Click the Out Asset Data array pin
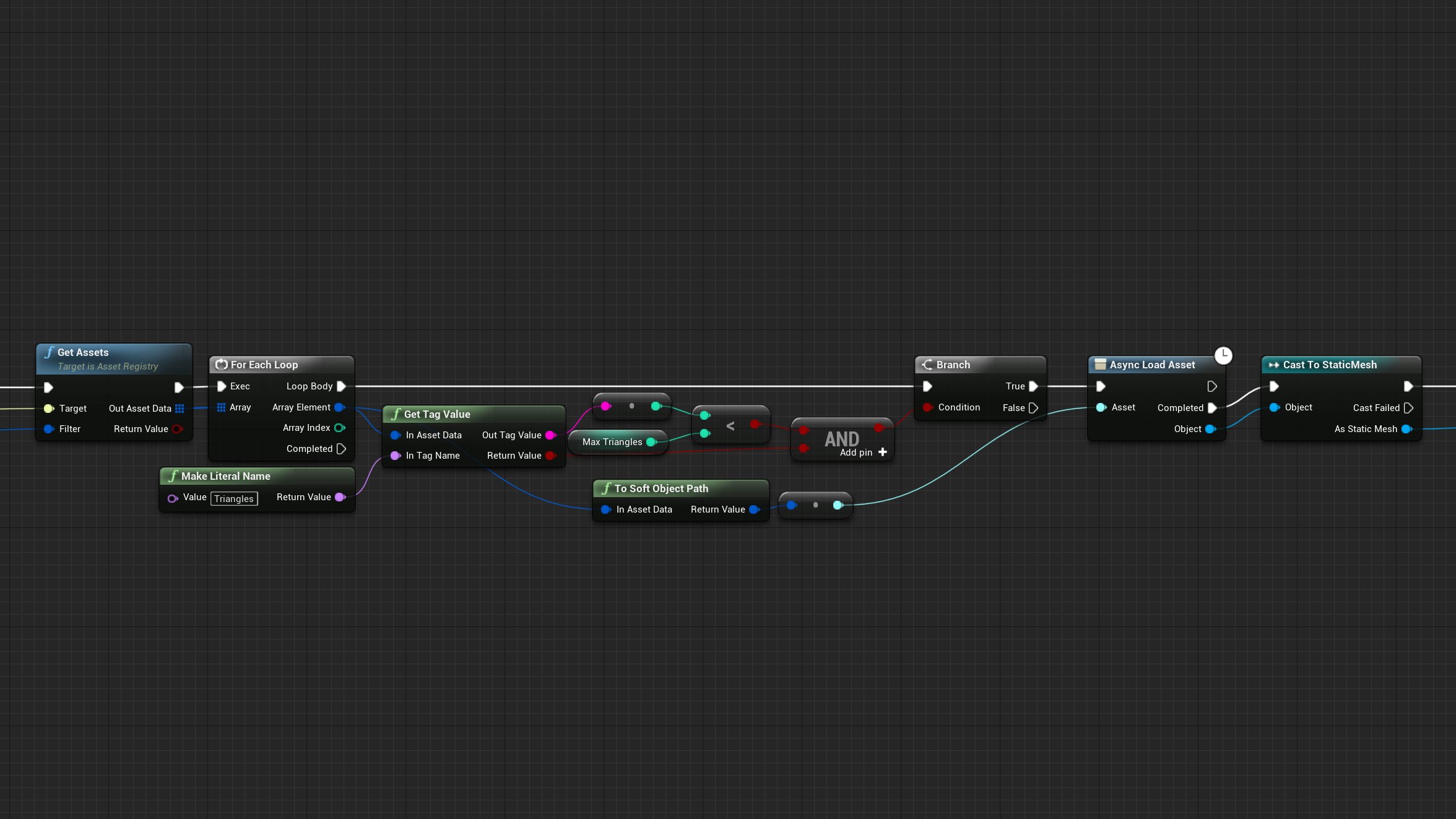 (x=180, y=408)
